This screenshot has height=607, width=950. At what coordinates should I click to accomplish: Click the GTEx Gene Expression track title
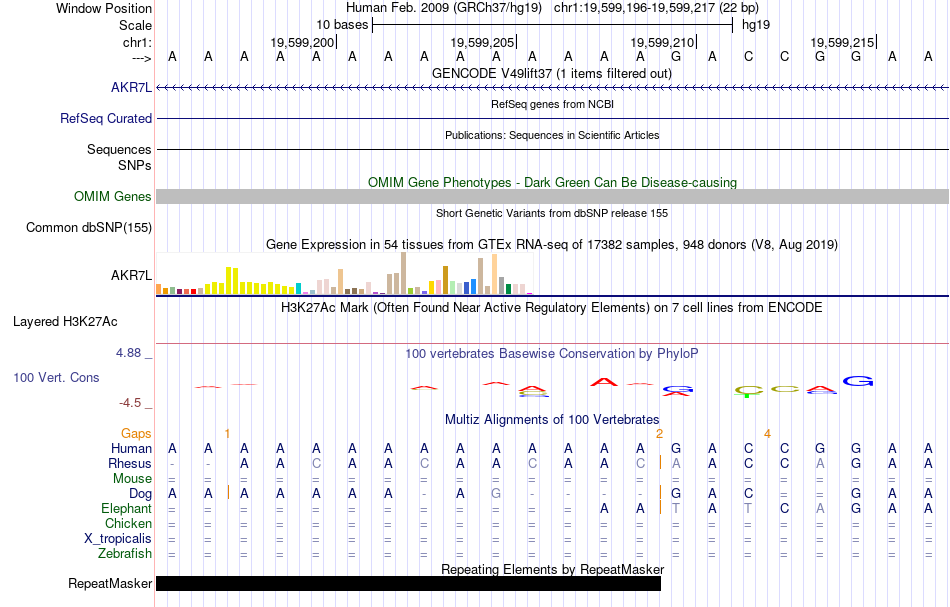pos(552,245)
